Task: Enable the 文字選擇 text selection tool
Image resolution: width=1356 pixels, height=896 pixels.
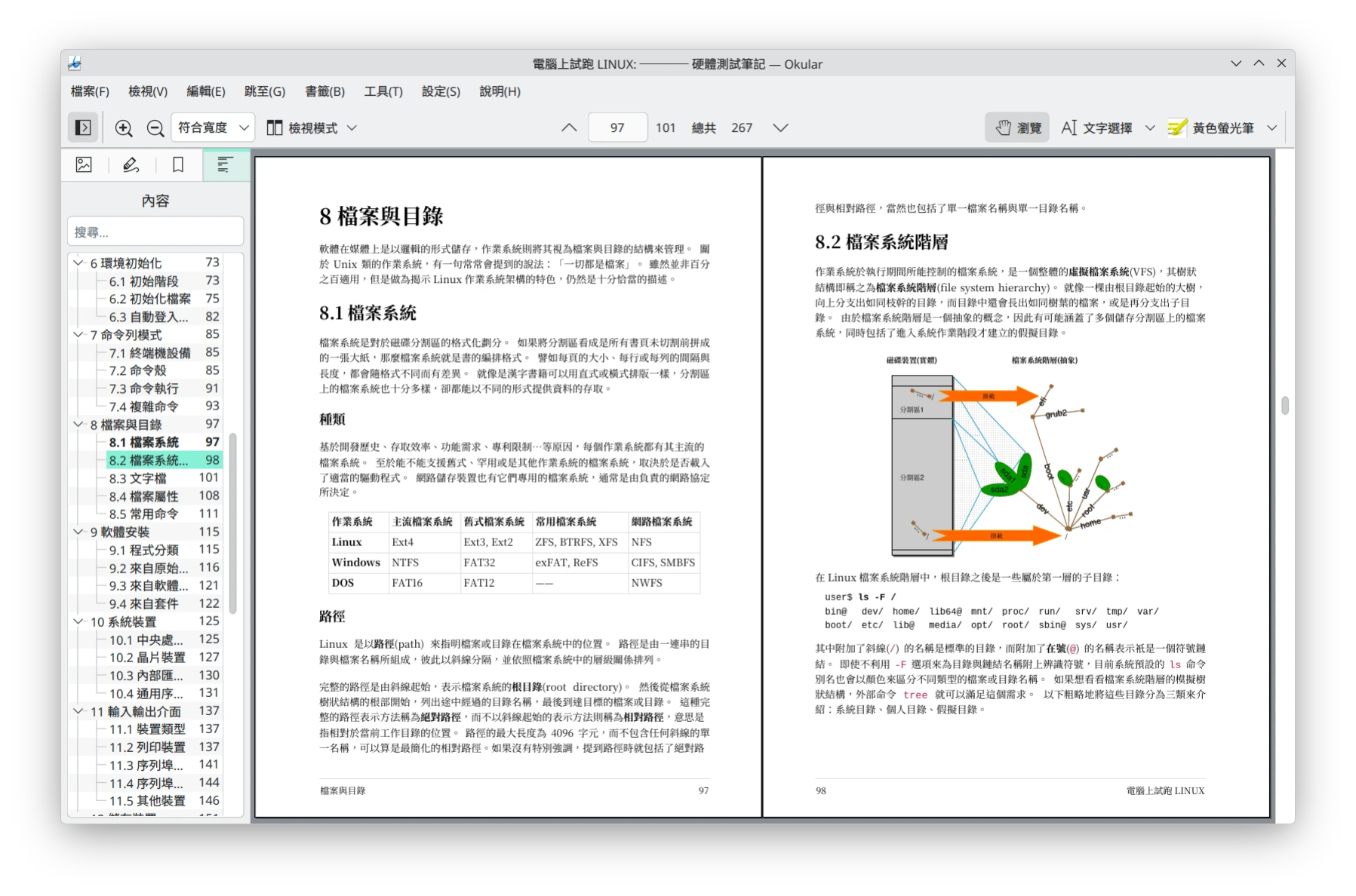Action: point(1096,128)
